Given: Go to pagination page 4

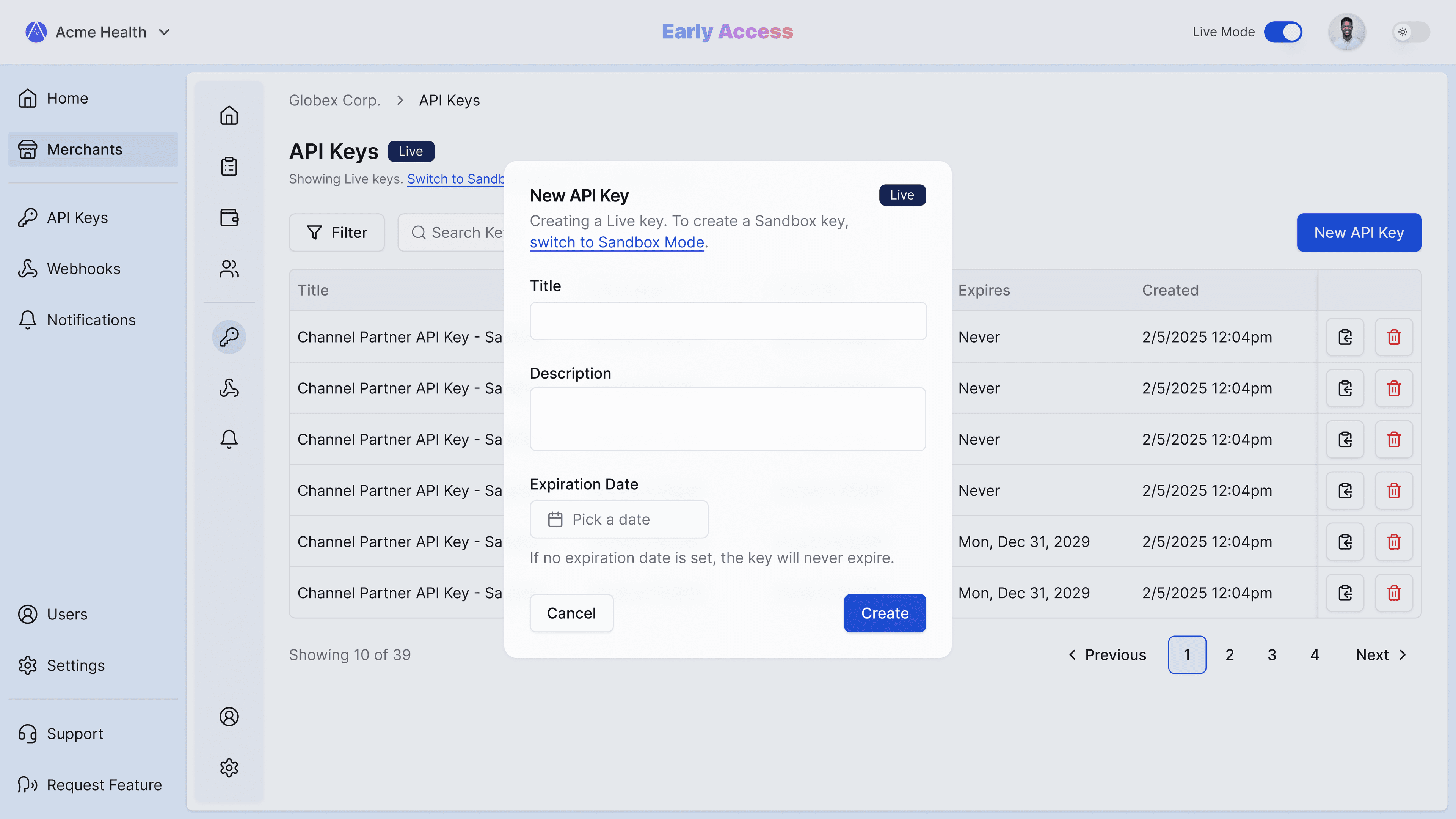Looking at the screenshot, I should click(x=1315, y=655).
